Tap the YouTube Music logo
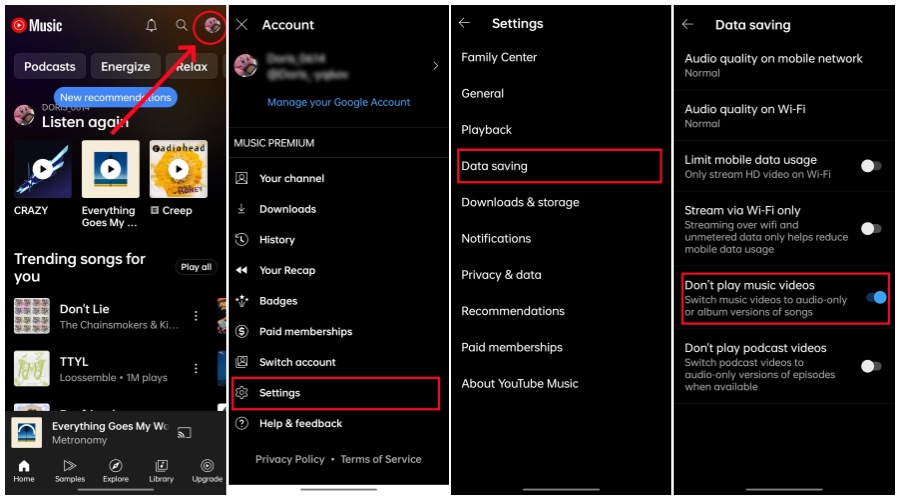The image size is (900, 500). 37,25
